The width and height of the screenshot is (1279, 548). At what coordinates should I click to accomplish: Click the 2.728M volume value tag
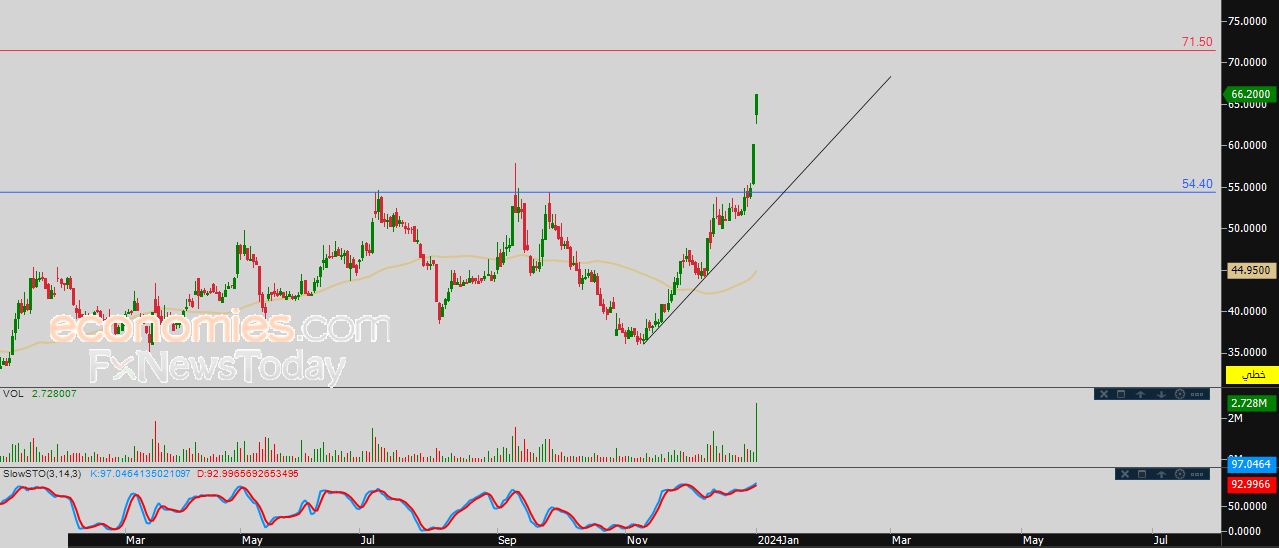click(1250, 403)
